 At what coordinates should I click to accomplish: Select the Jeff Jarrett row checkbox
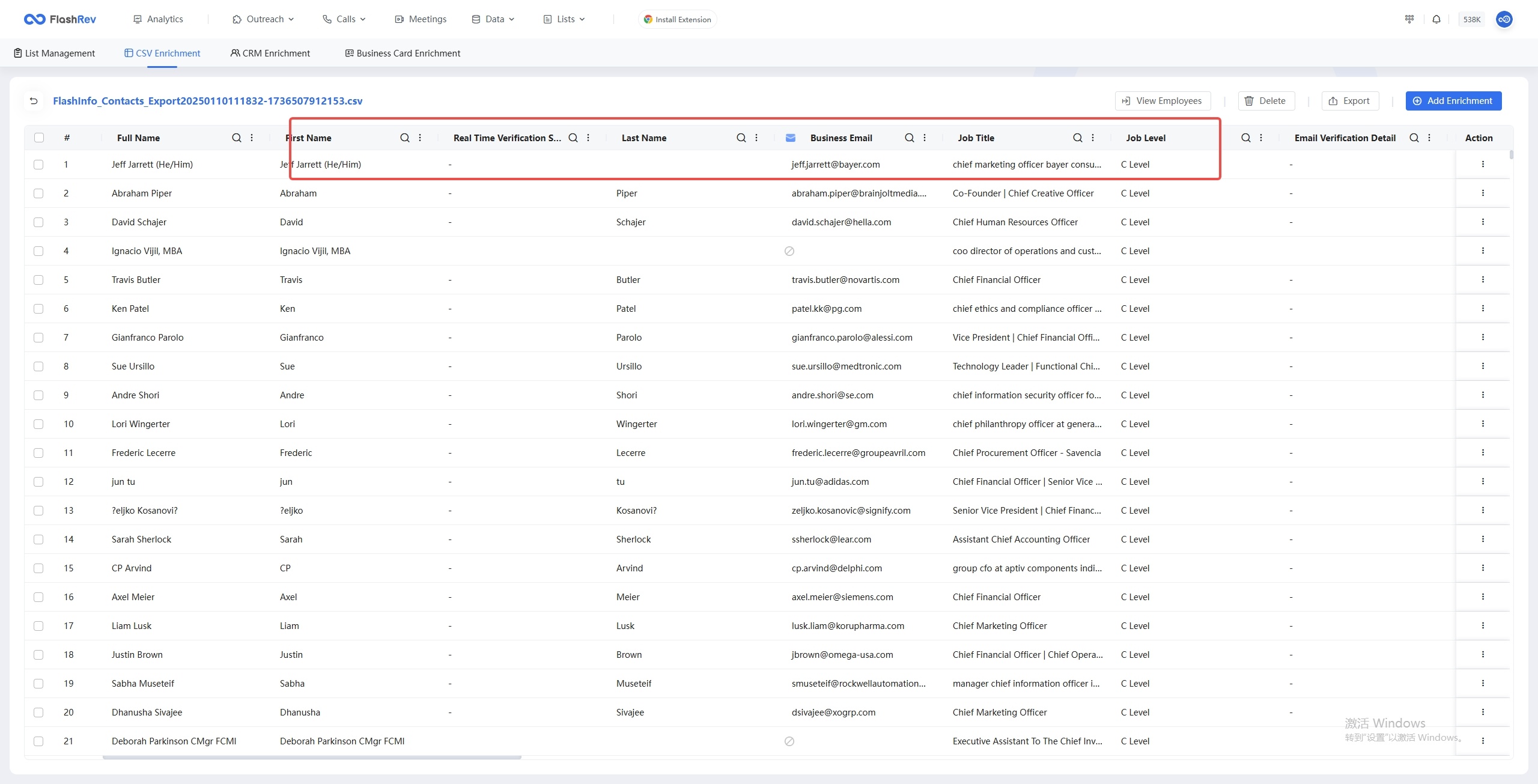pos(38,164)
